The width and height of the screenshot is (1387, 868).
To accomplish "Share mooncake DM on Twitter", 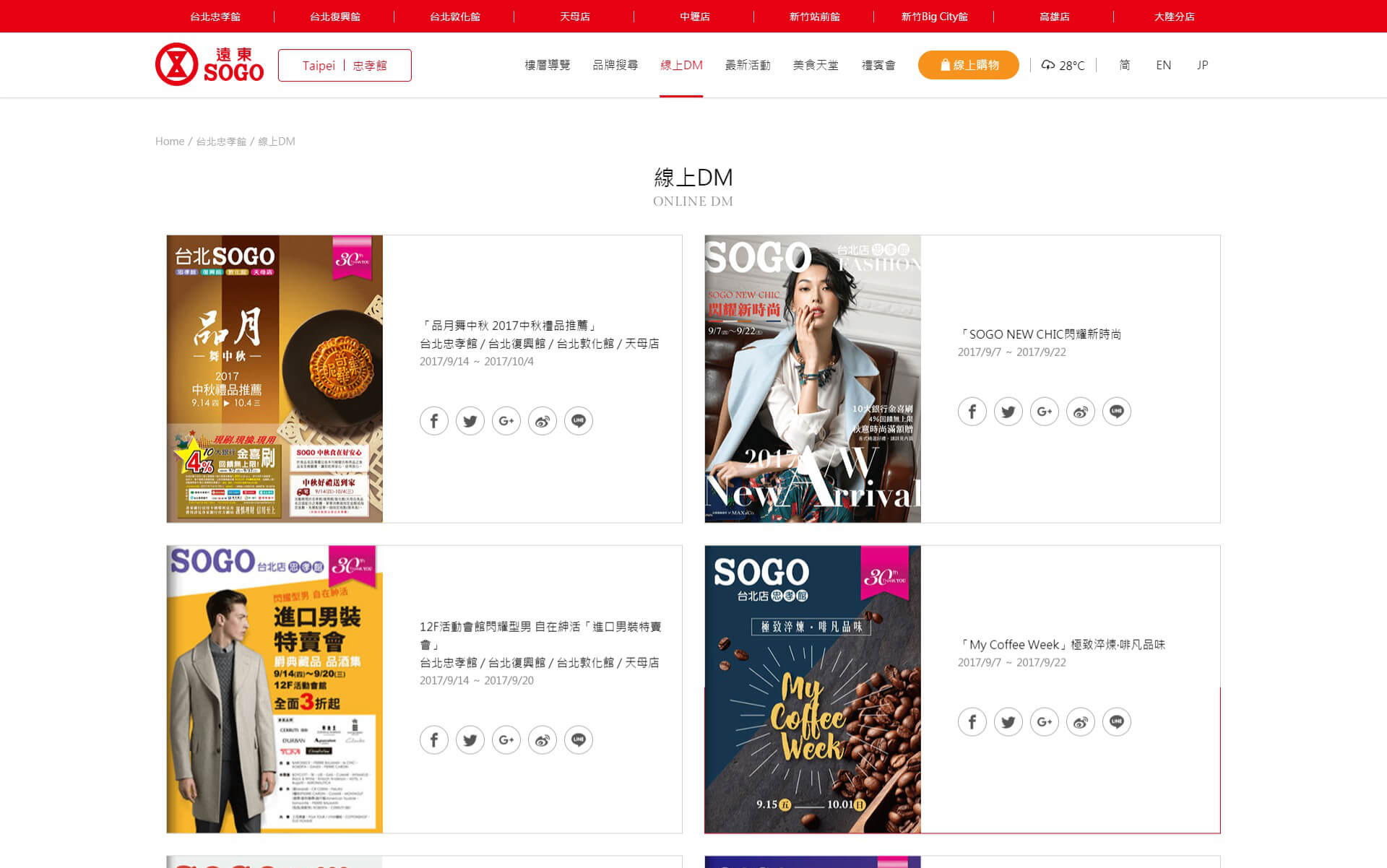I will coord(470,421).
